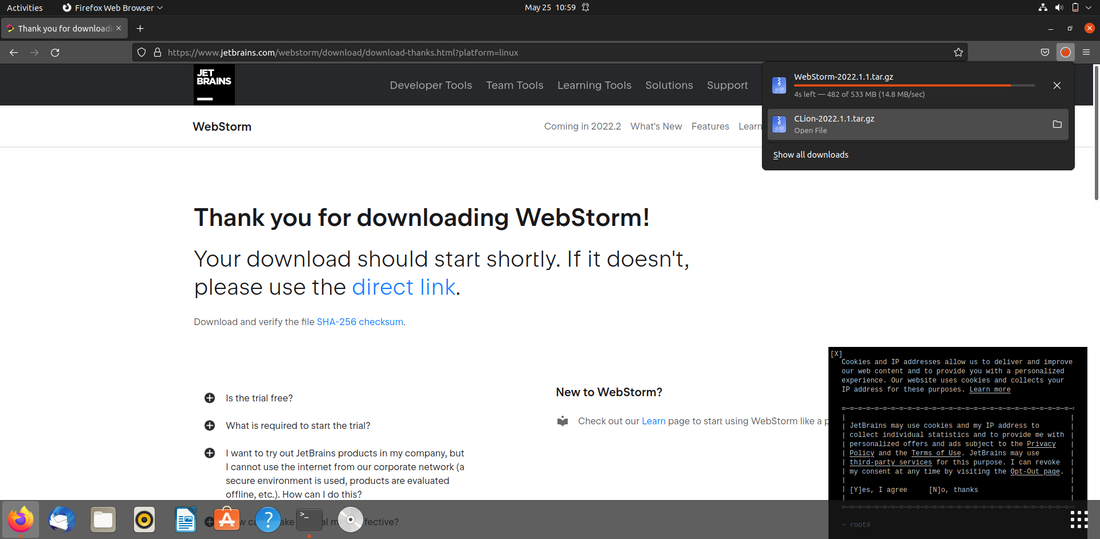Click the page vertical scrollbar
This screenshot has height=539, width=1100.
pos(1096,133)
